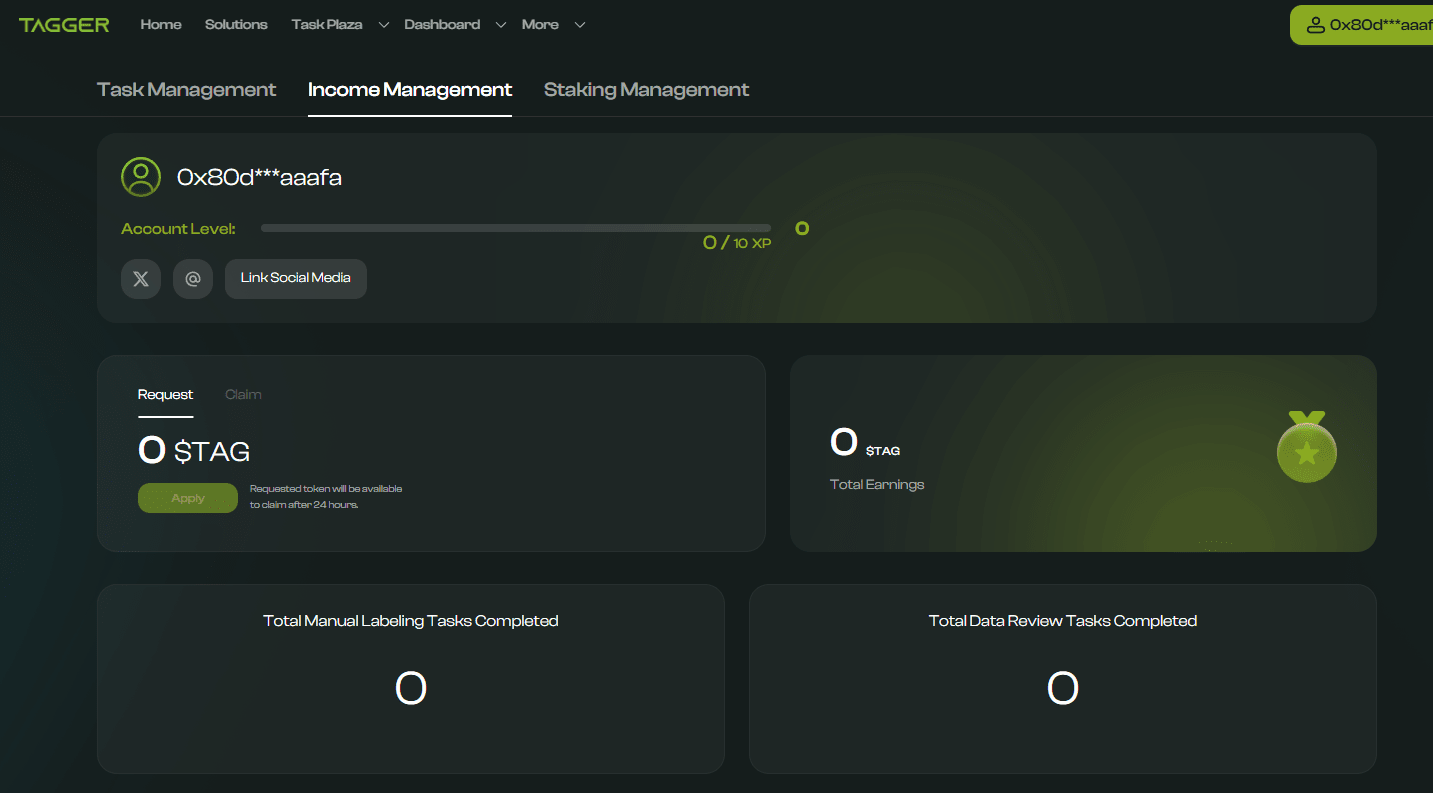Open the X (Twitter) social icon
1433x793 pixels.
[x=141, y=279]
